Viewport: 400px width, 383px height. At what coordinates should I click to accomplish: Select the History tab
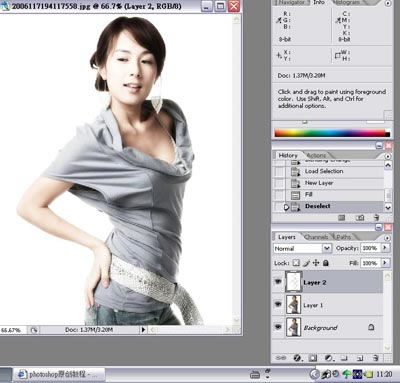point(288,155)
